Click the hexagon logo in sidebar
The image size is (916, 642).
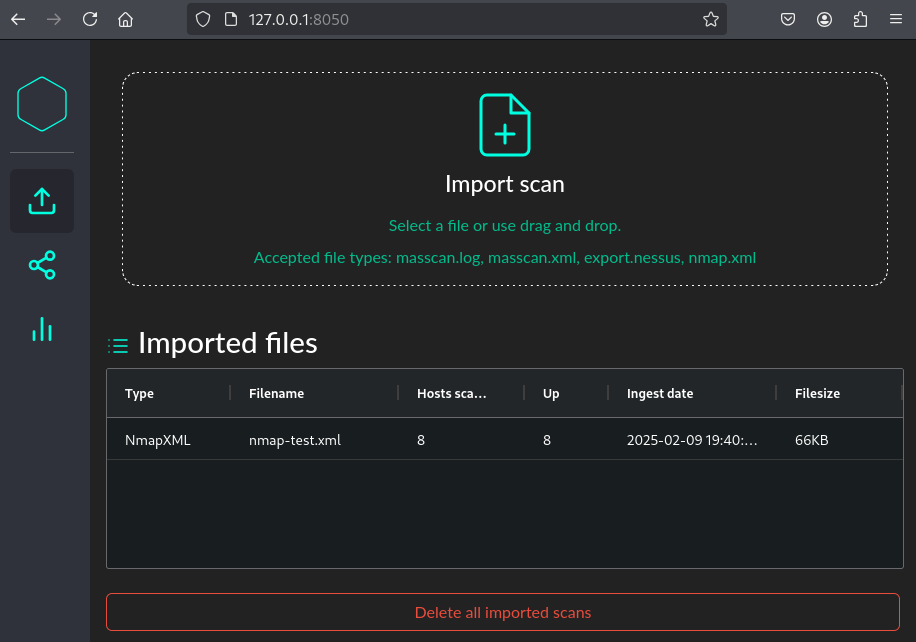42,104
